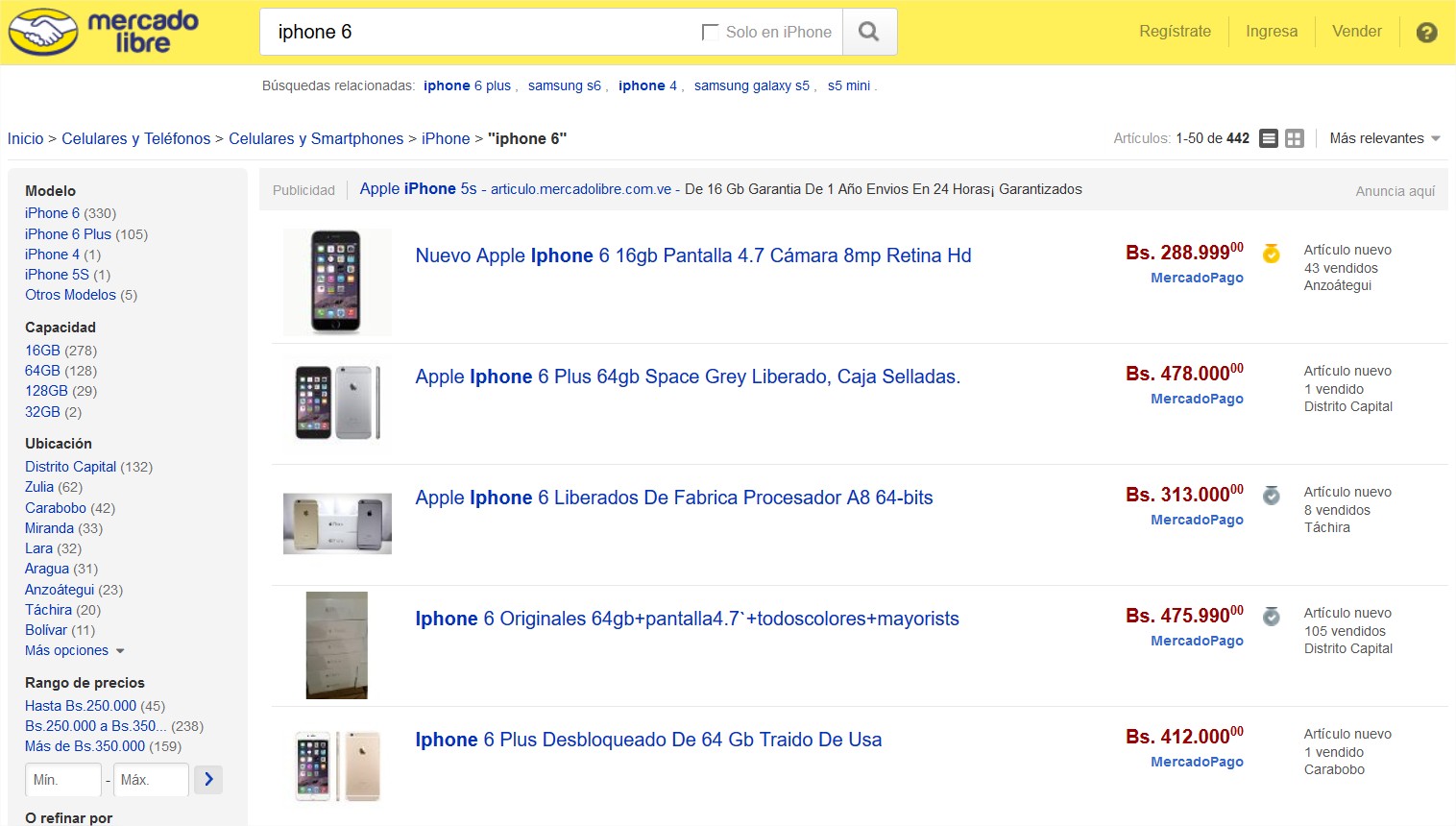Select price range Hasta Bs.250.000
1456x826 pixels.
81,706
